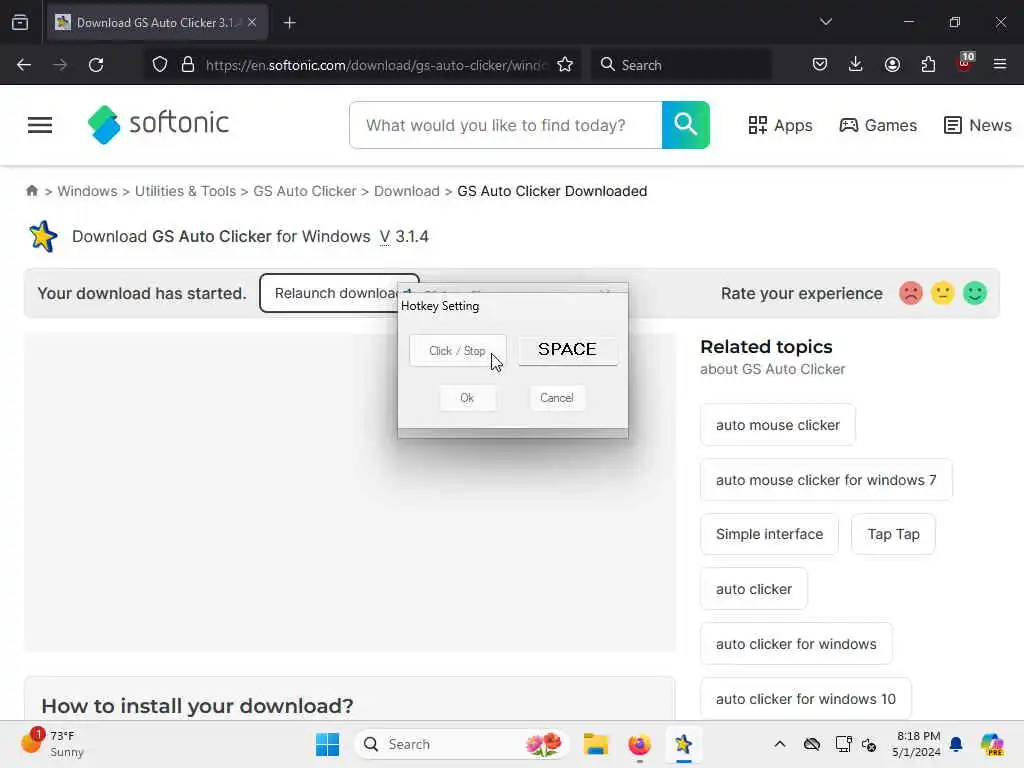Bookmark this page with the star
Viewport: 1024px width, 768px height.
[x=565, y=65]
